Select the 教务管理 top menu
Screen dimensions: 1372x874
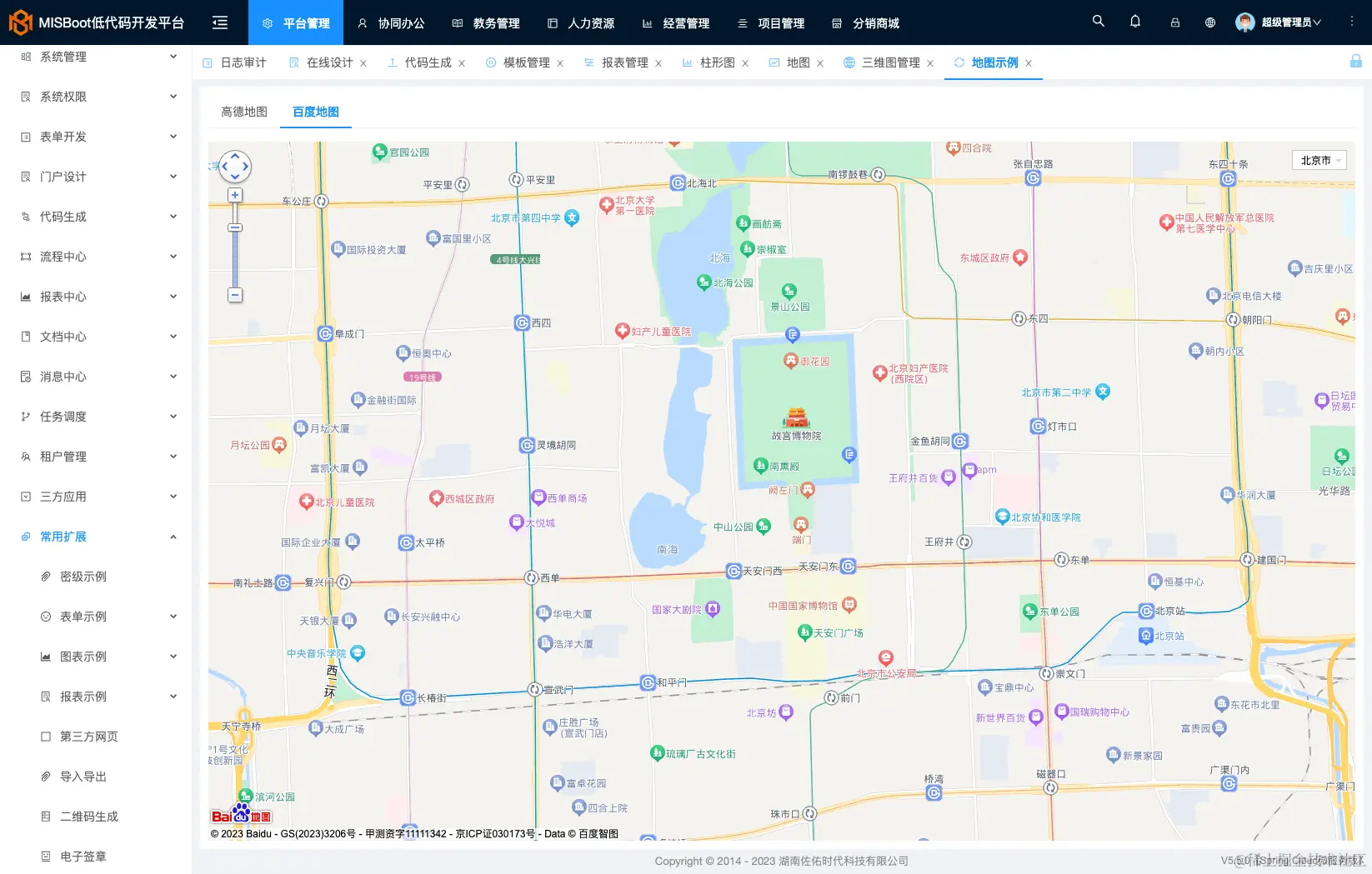click(x=486, y=22)
